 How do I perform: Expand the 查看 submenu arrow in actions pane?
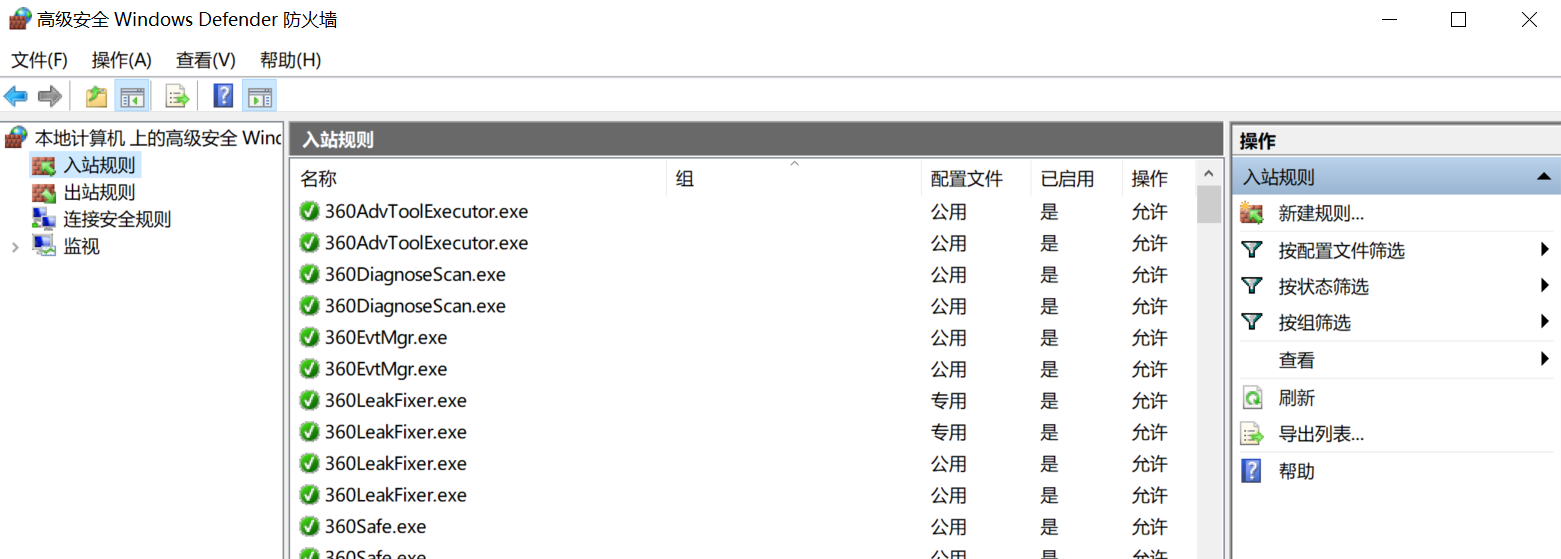point(1545,359)
